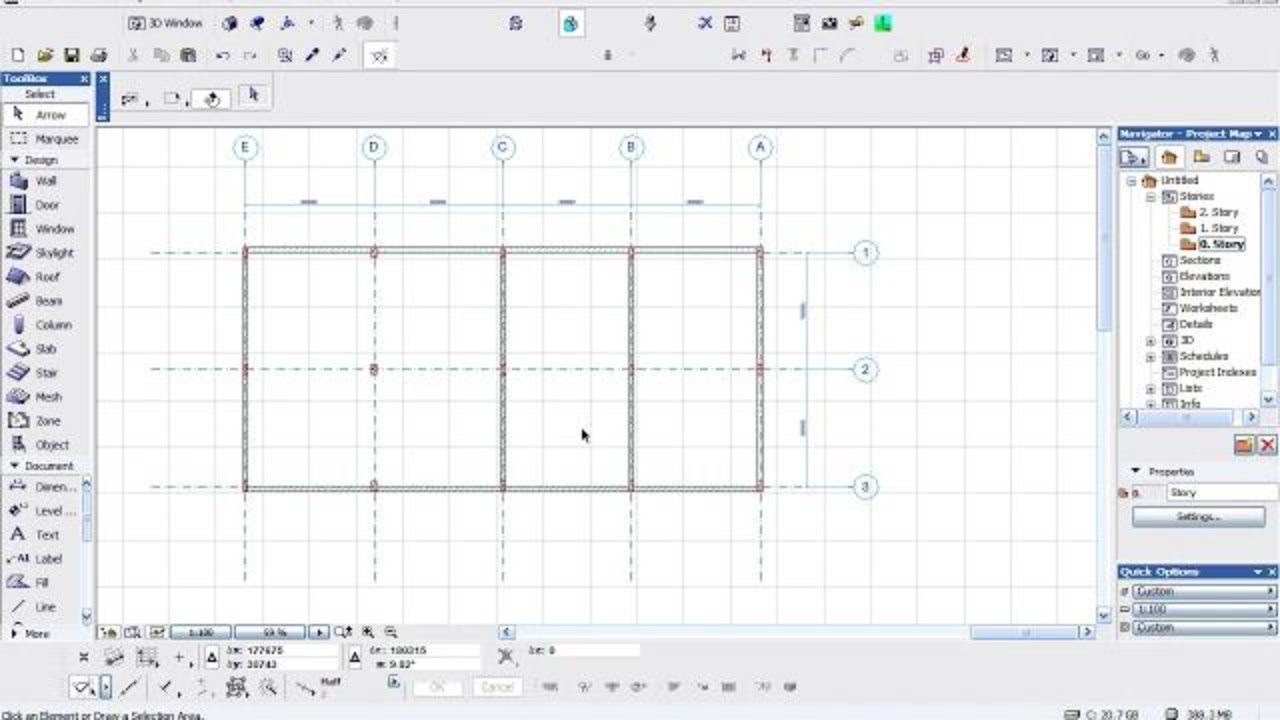This screenshot has height=720, width=1280.
Task: Click the Zoom In magnifier icon
Action: [368, 632]
